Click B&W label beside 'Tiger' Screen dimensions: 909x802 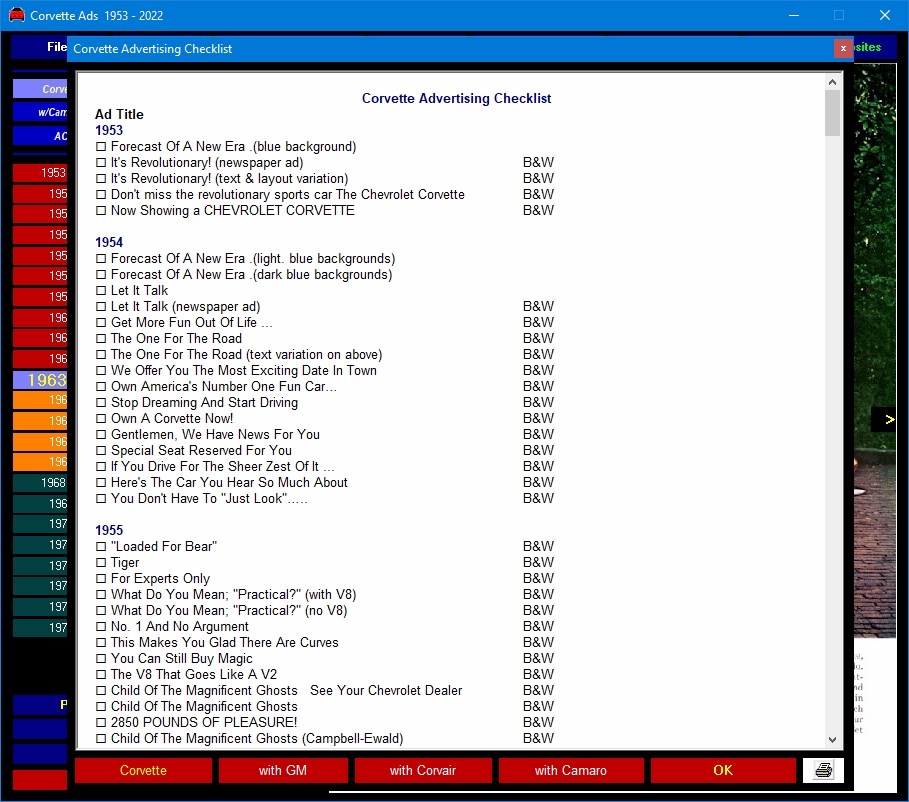(538, 563)
